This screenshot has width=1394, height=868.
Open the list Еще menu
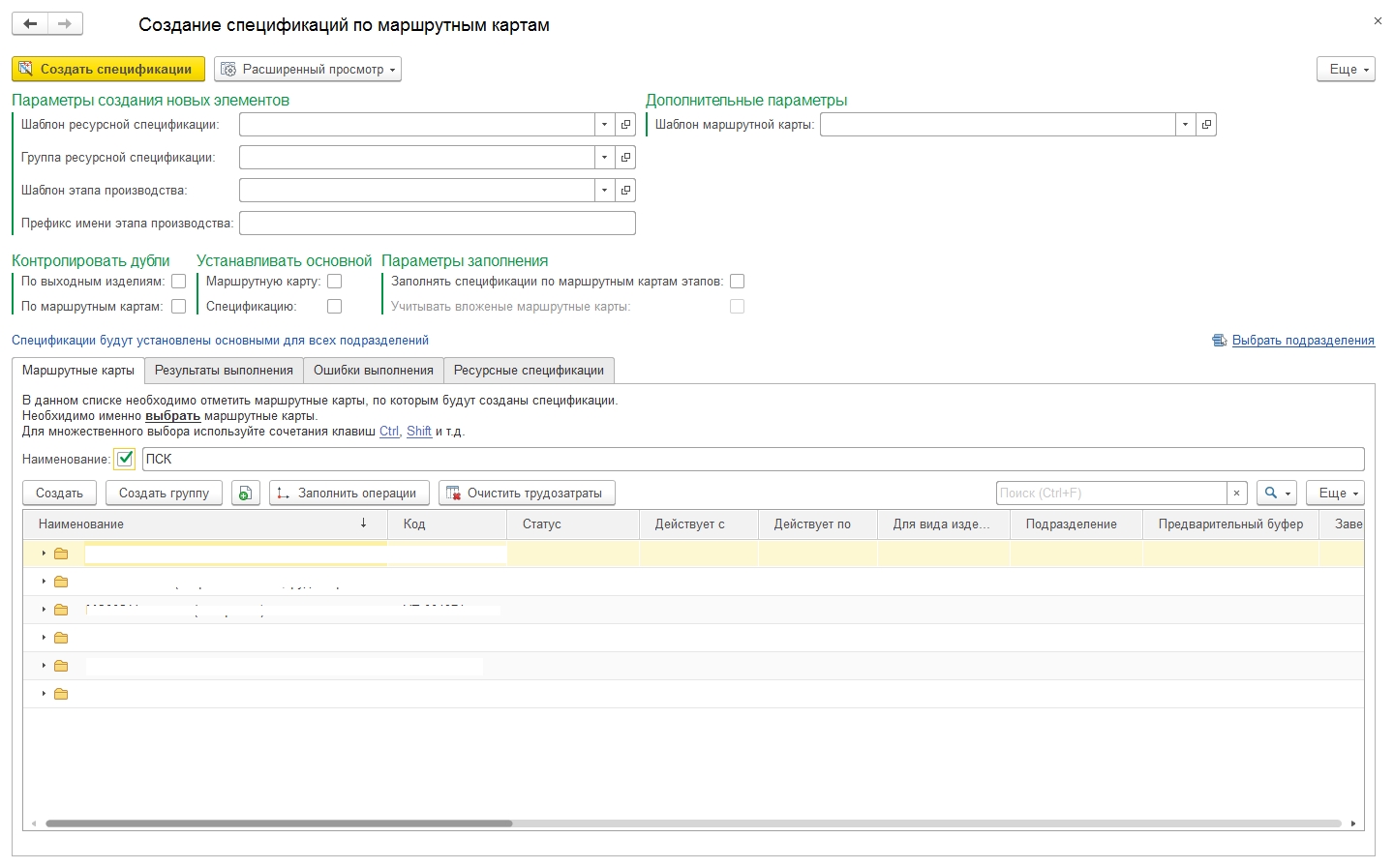(1335, 494)
